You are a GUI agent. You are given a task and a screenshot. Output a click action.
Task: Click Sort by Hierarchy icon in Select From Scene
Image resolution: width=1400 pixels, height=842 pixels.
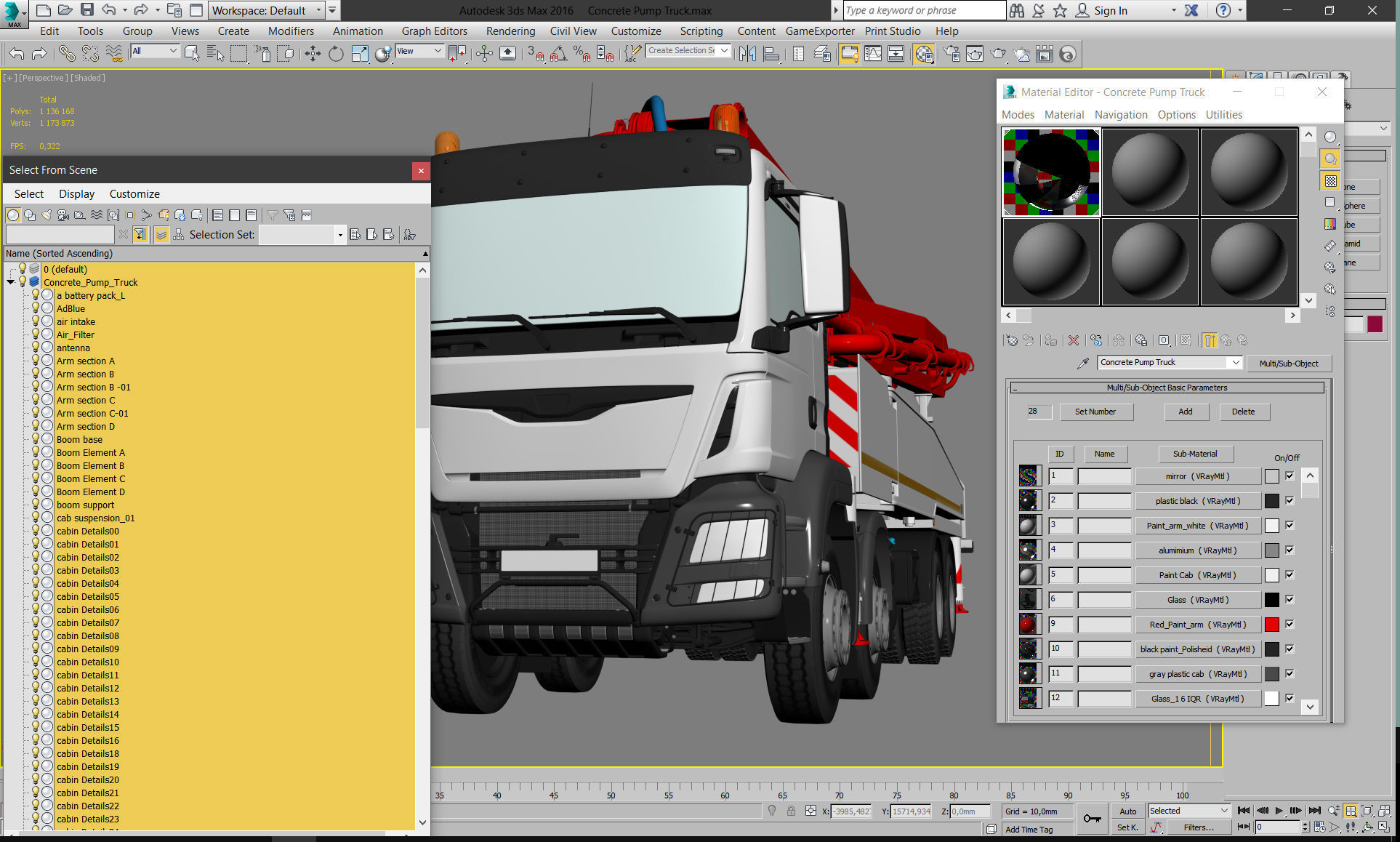coord(178,234)
